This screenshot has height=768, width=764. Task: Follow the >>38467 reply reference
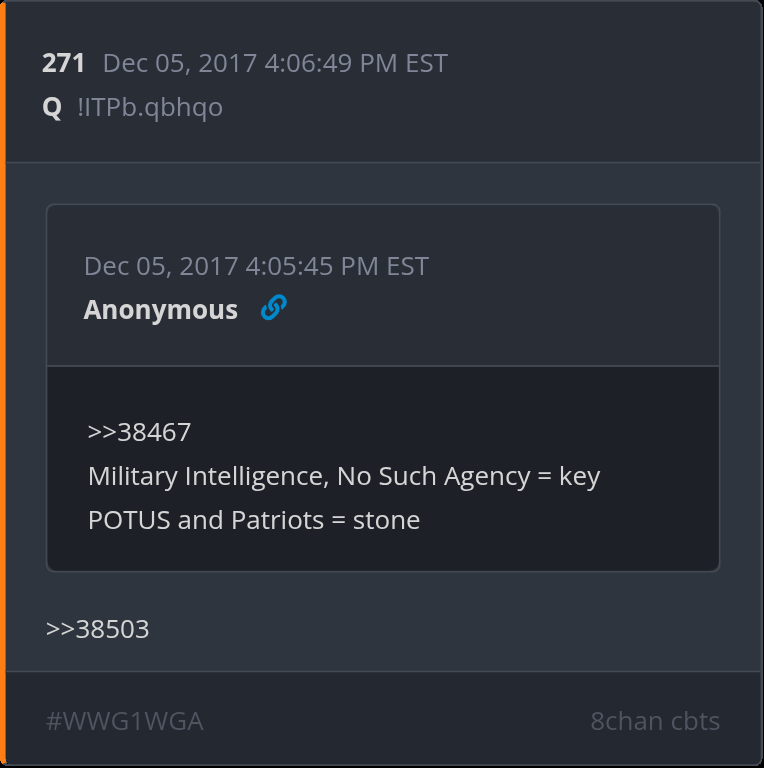(x=139, y=432)
